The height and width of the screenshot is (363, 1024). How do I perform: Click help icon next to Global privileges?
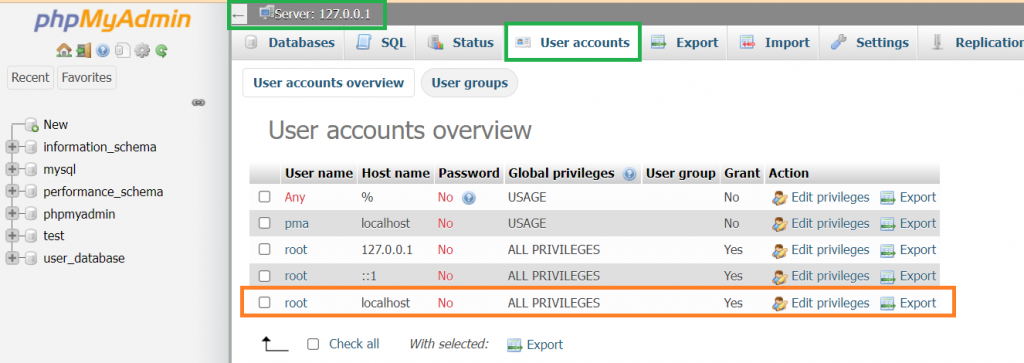(x=630, y=174)
